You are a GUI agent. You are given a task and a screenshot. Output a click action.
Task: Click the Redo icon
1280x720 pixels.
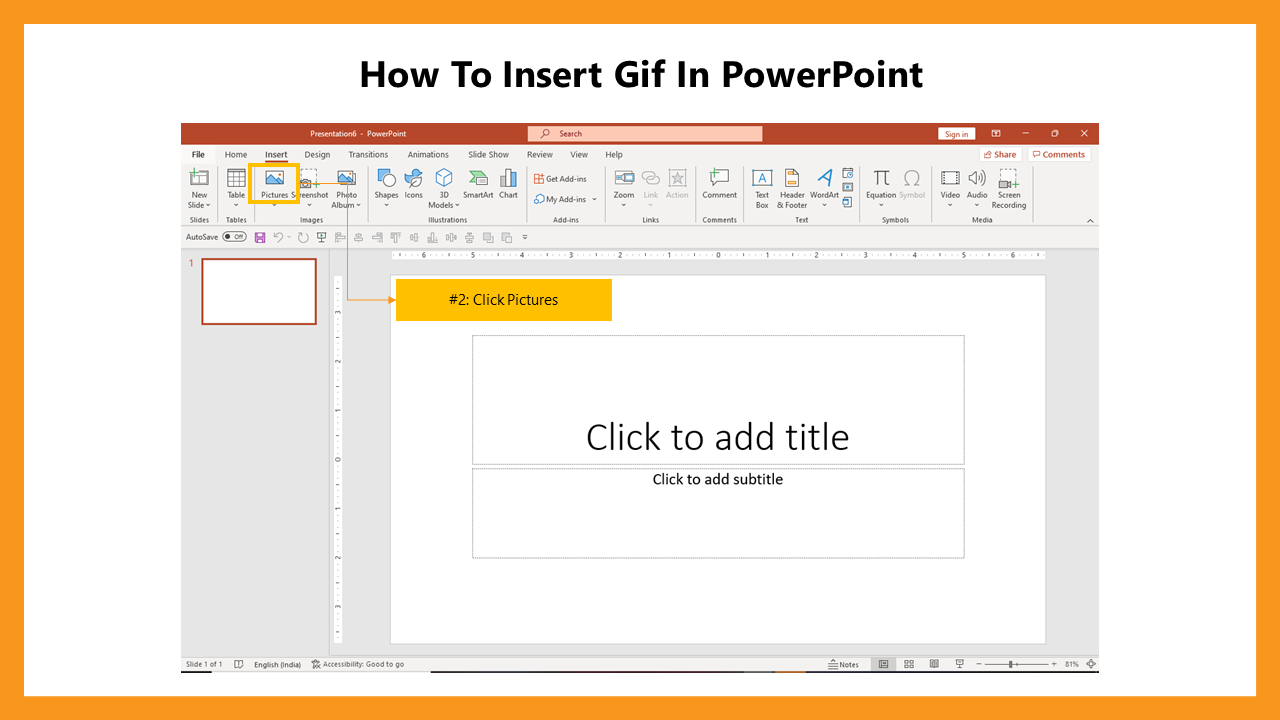(x=303, y=237)
